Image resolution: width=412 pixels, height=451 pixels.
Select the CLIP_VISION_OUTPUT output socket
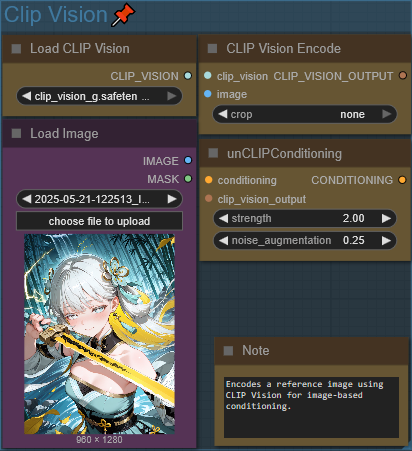coord(403,75)
